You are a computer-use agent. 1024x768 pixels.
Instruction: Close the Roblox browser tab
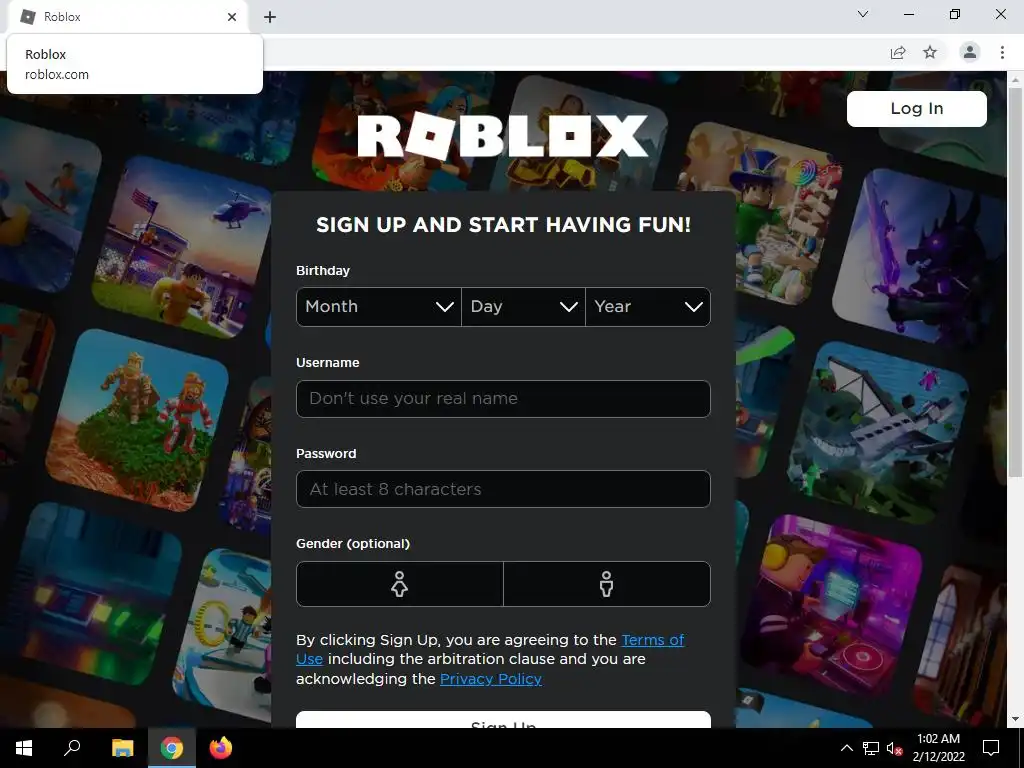tap(232, 17)
